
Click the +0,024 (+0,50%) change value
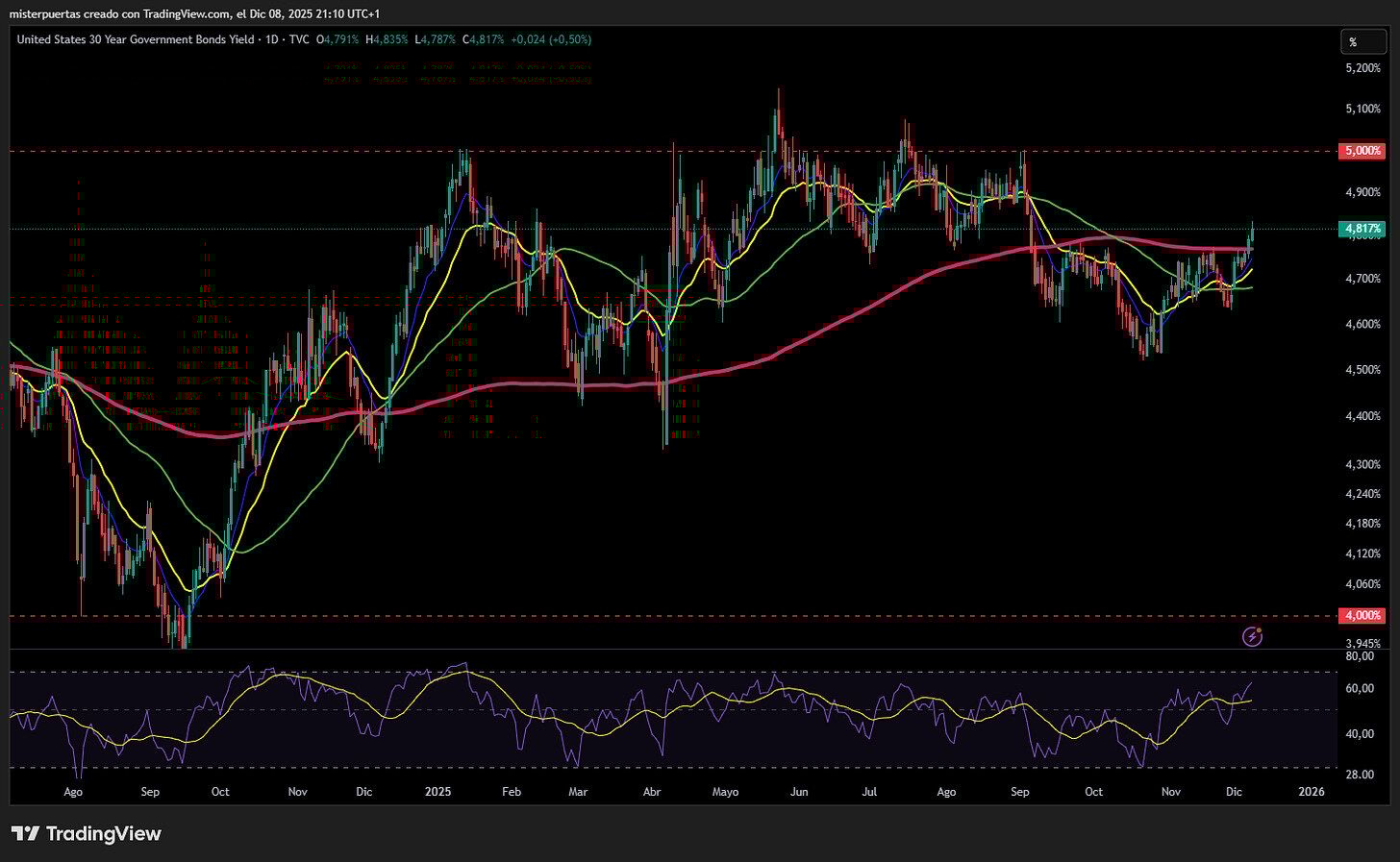[551, 39]
